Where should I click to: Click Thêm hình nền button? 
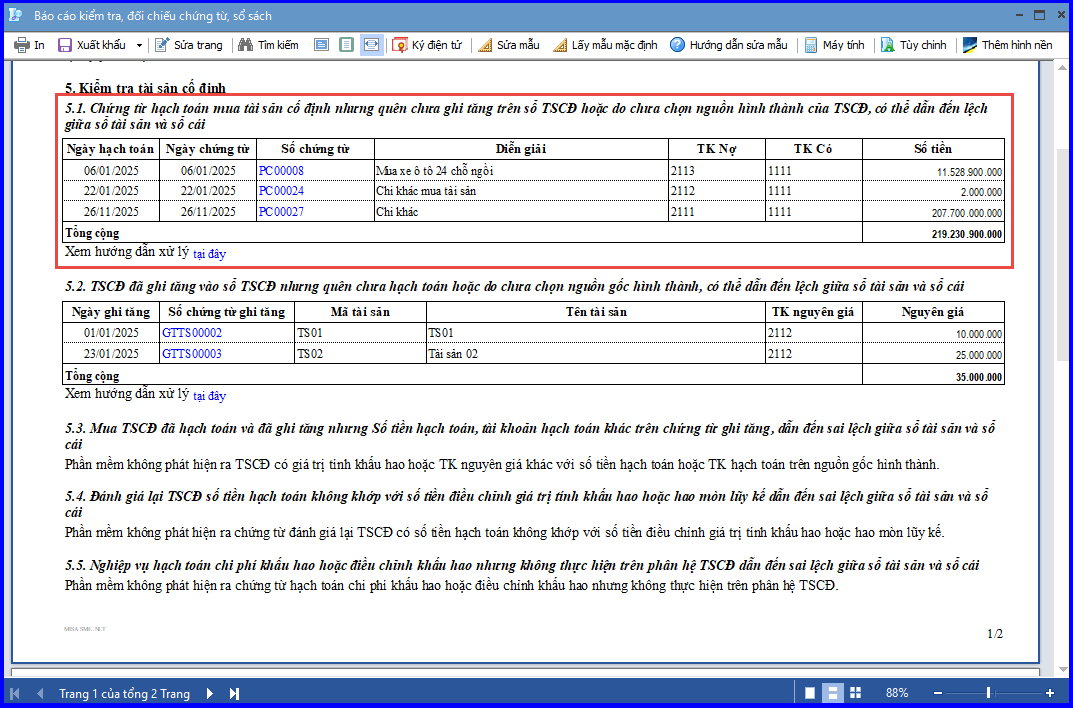click(x=1007, y=45)
